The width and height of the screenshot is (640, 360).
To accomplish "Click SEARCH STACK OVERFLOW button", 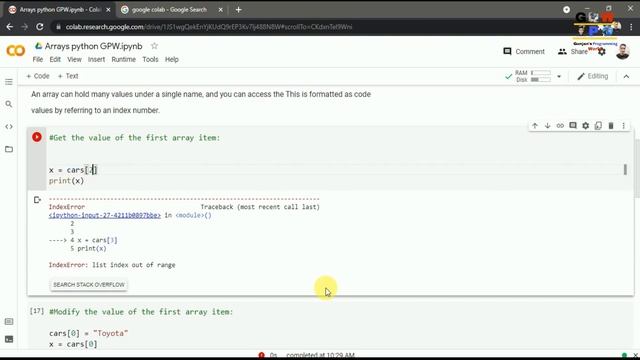I will (89, 284).
